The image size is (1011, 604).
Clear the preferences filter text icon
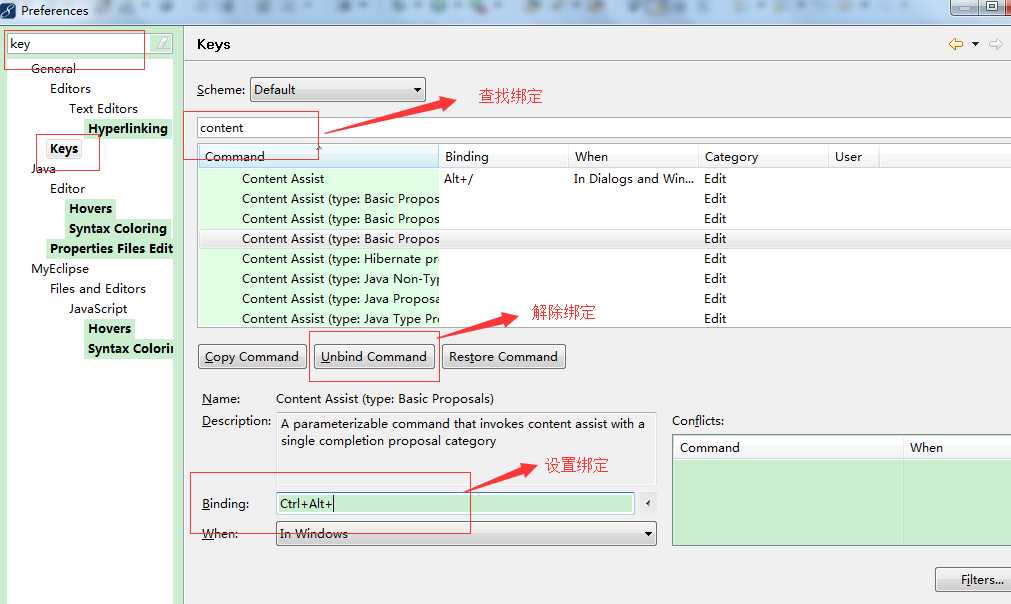coord(162,43)
